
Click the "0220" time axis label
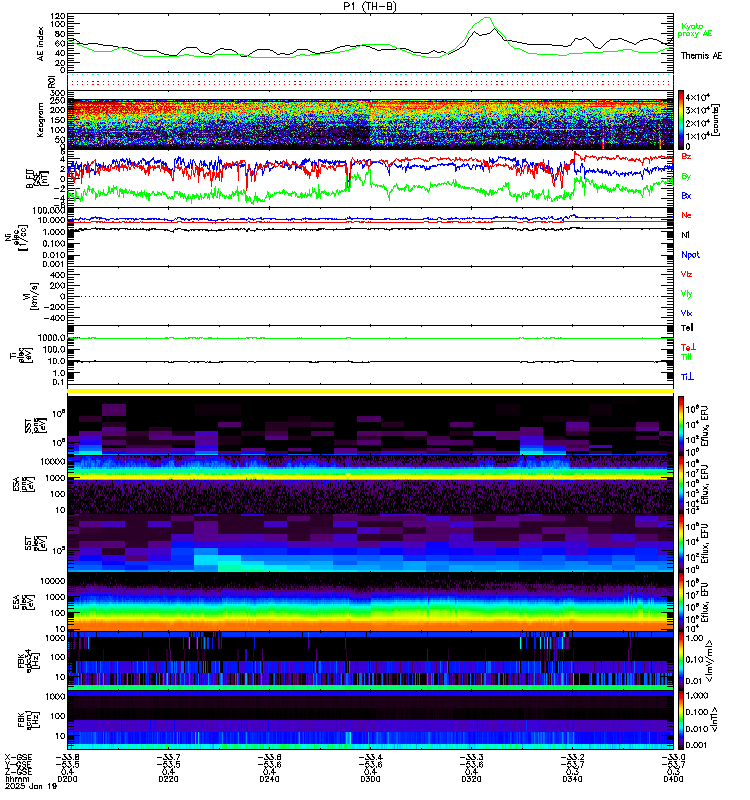[x=168, y=779]
